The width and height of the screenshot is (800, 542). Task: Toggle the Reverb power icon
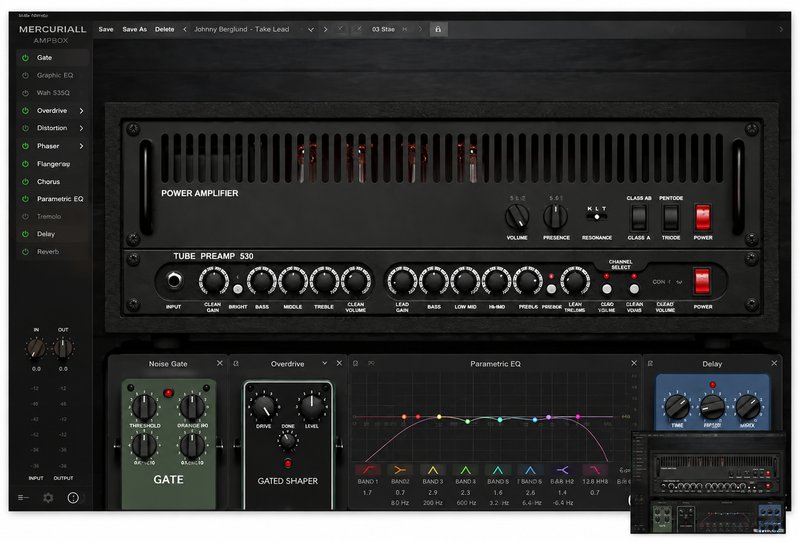pos(25,252)
